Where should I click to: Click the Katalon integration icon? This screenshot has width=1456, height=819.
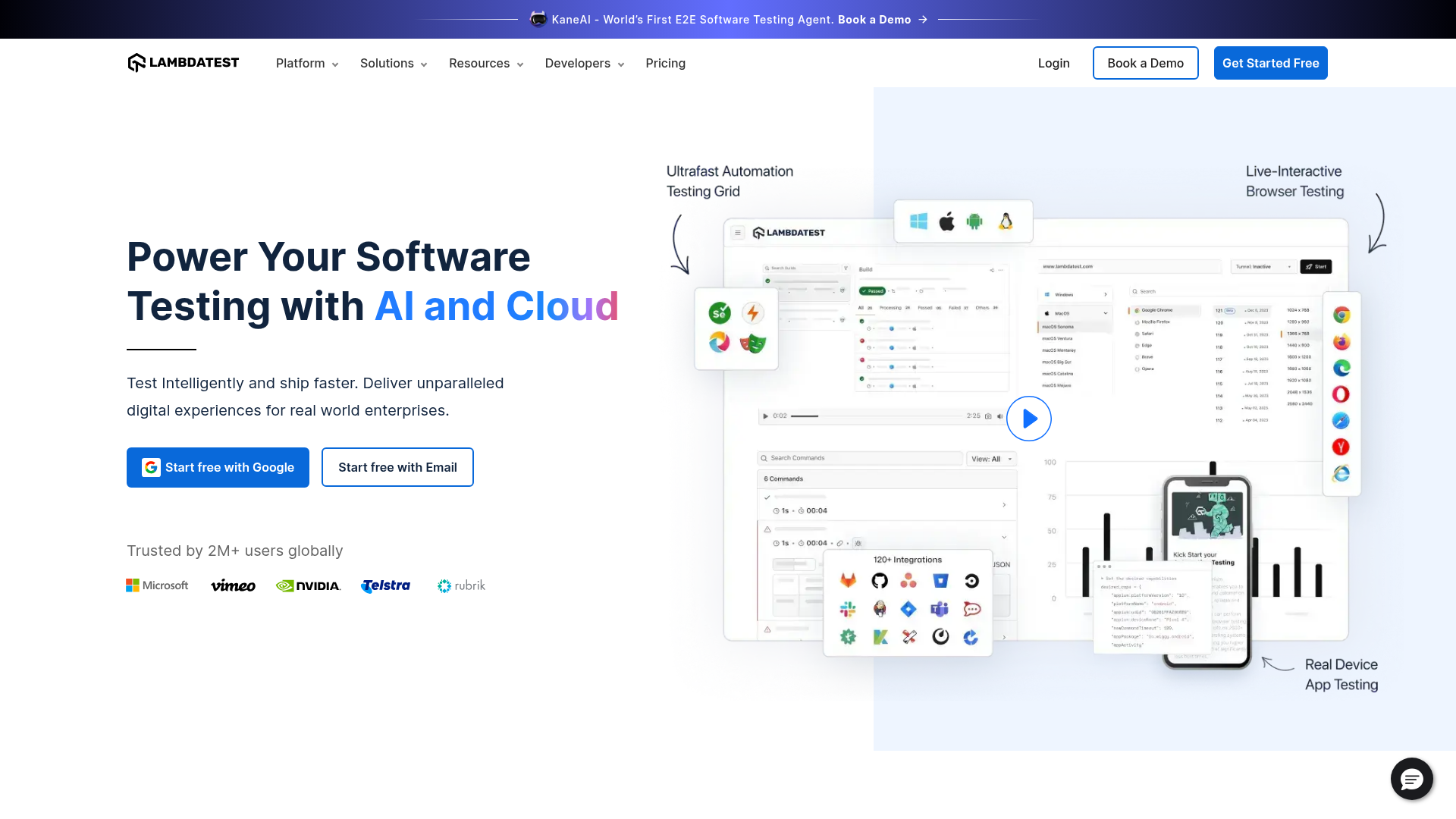tap(880, 637)
